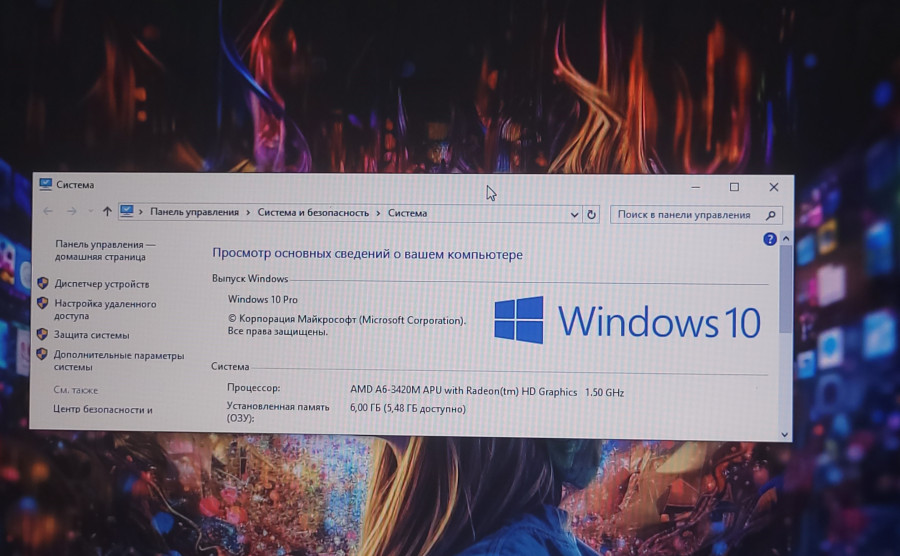This screenshot has width=900, height=556.
Task: Open Панель управления — домашняя страница
Action: click(x=105, y=250)
